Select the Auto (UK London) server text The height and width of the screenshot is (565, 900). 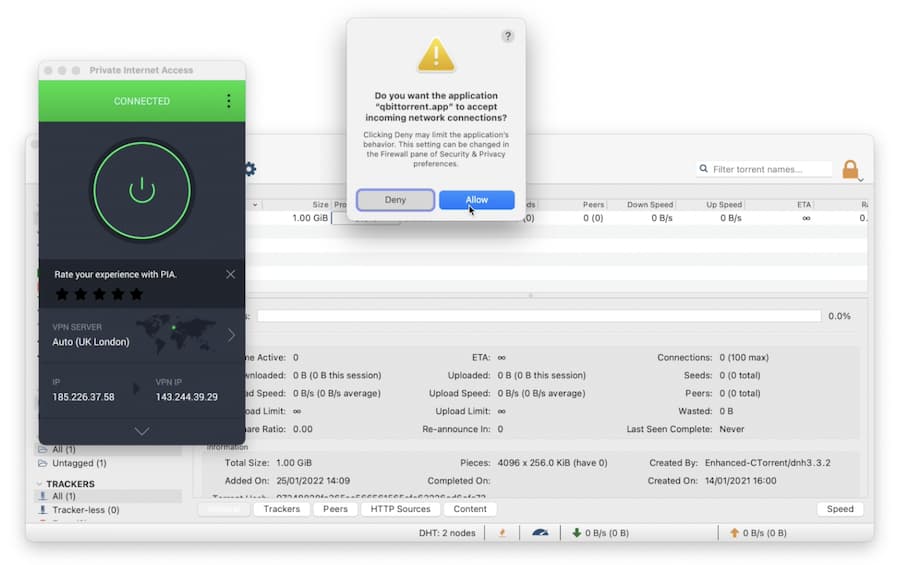point(91,342)
